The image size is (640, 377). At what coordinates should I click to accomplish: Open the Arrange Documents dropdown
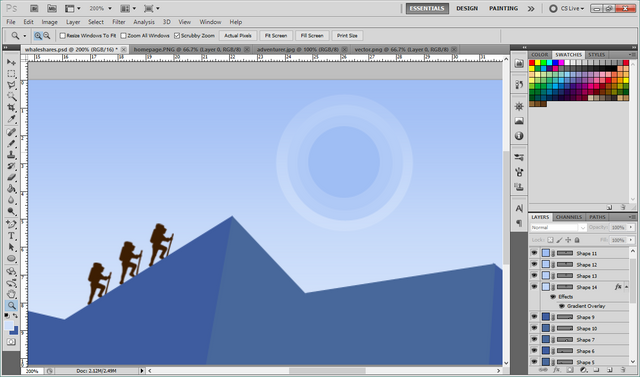point(128,8)
